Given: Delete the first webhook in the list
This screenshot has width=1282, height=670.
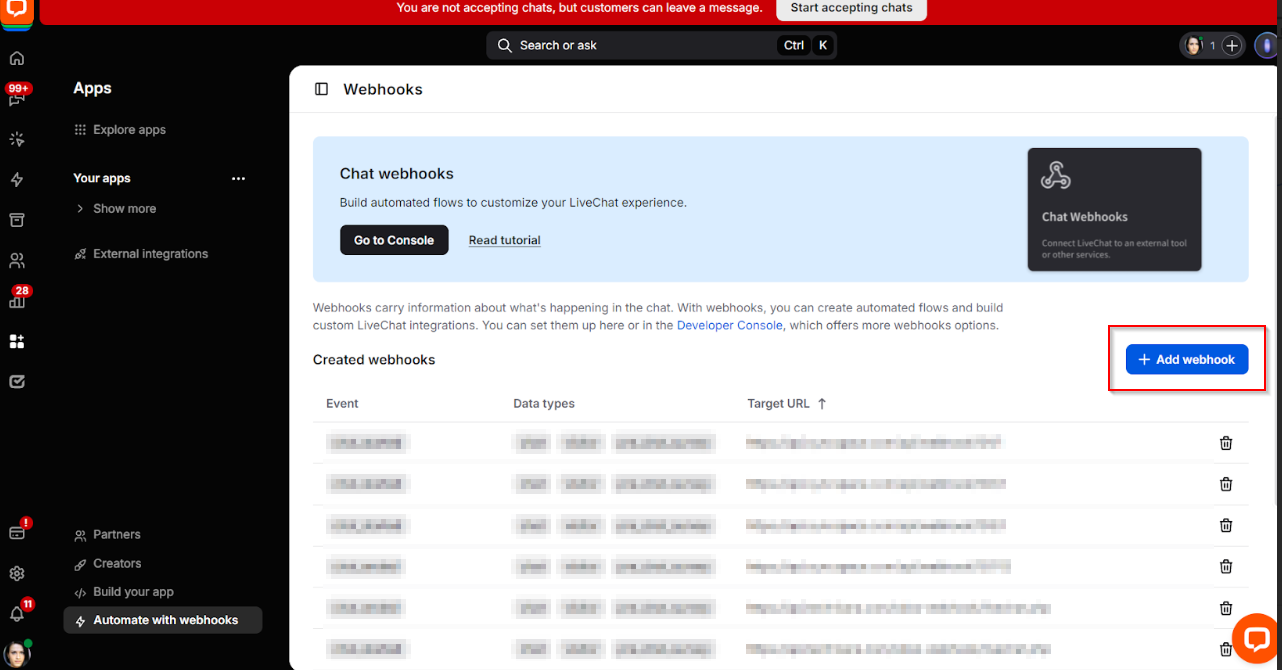Looking at the screenshot, I should click(x=1226, y=443).
